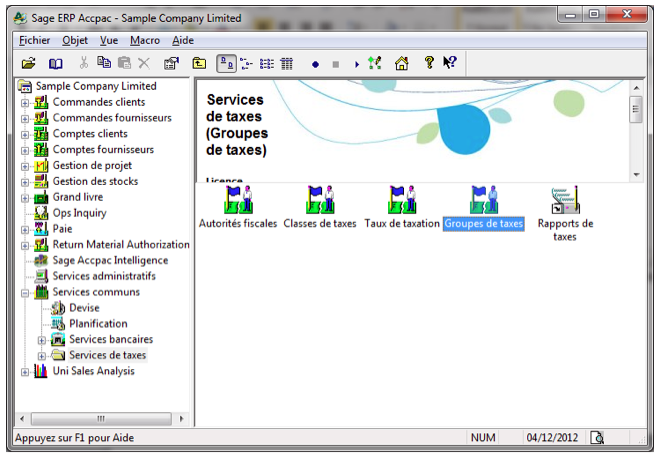Click the status bar document magnifier icon
660x458 pixels.
click(597, 438)
